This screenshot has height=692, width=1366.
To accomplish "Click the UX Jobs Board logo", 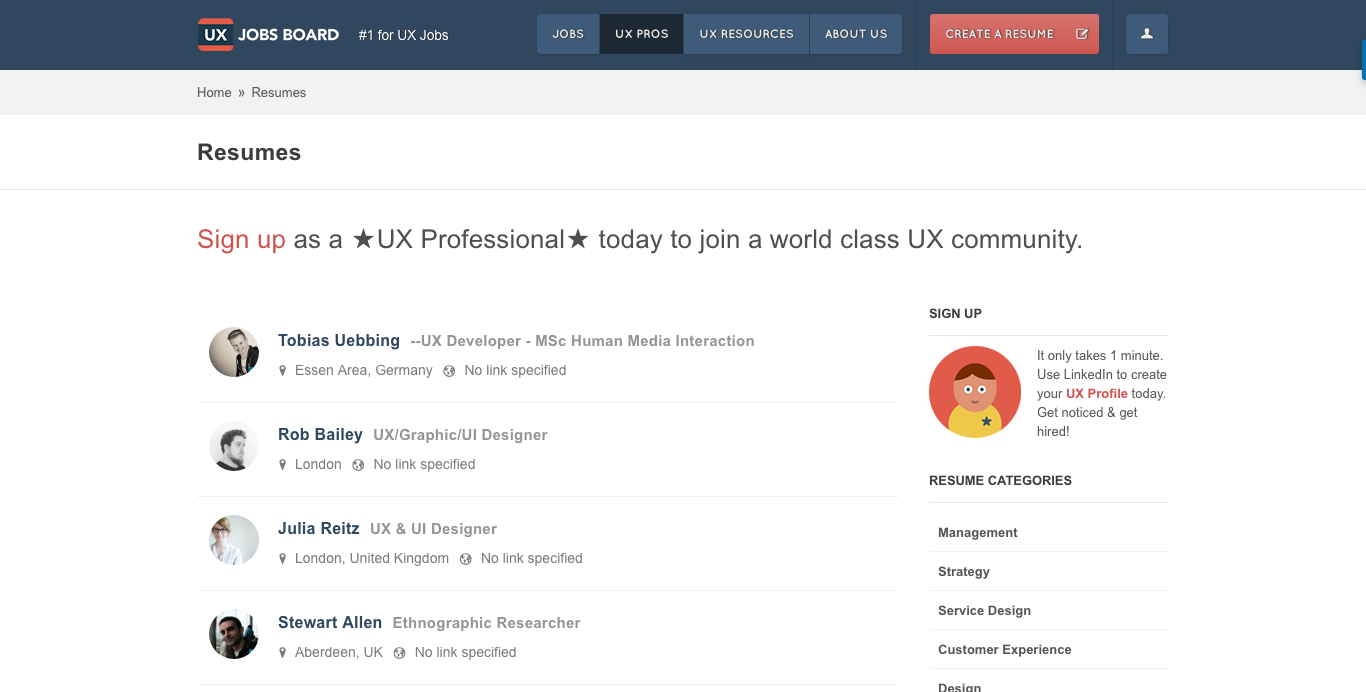I will tap(268, 33).
